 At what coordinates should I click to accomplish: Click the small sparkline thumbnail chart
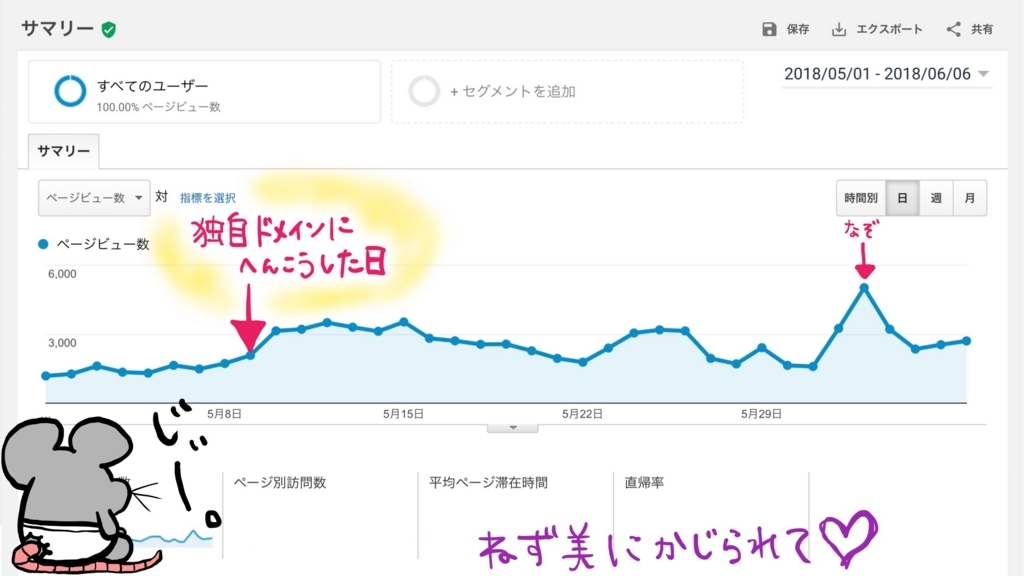pos(173,539)
